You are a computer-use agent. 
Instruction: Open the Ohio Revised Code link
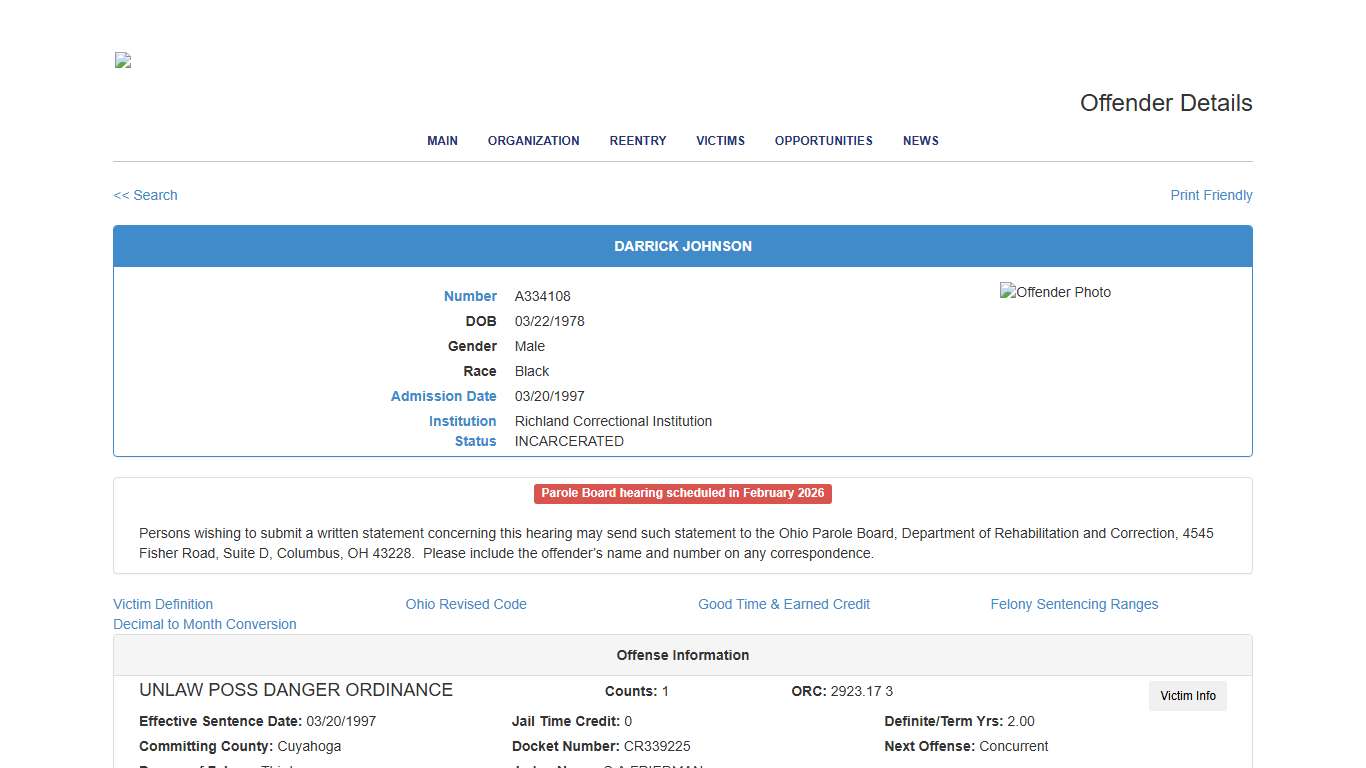(x=466, y=604)
